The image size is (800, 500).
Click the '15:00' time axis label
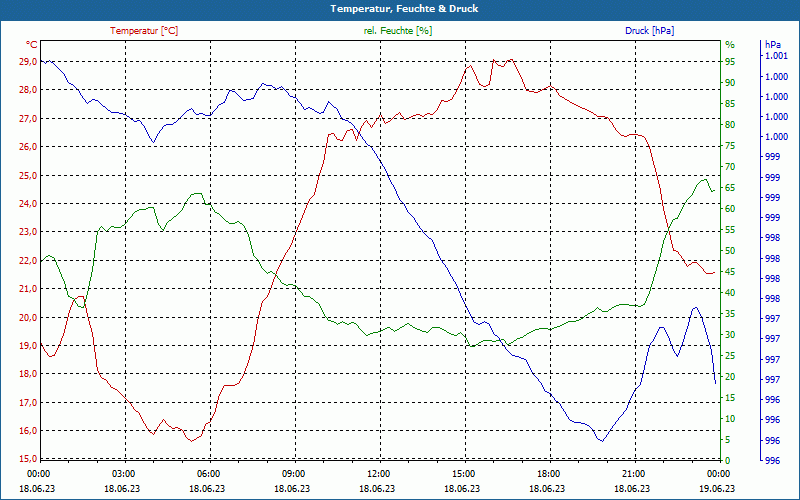click(464, 473)
